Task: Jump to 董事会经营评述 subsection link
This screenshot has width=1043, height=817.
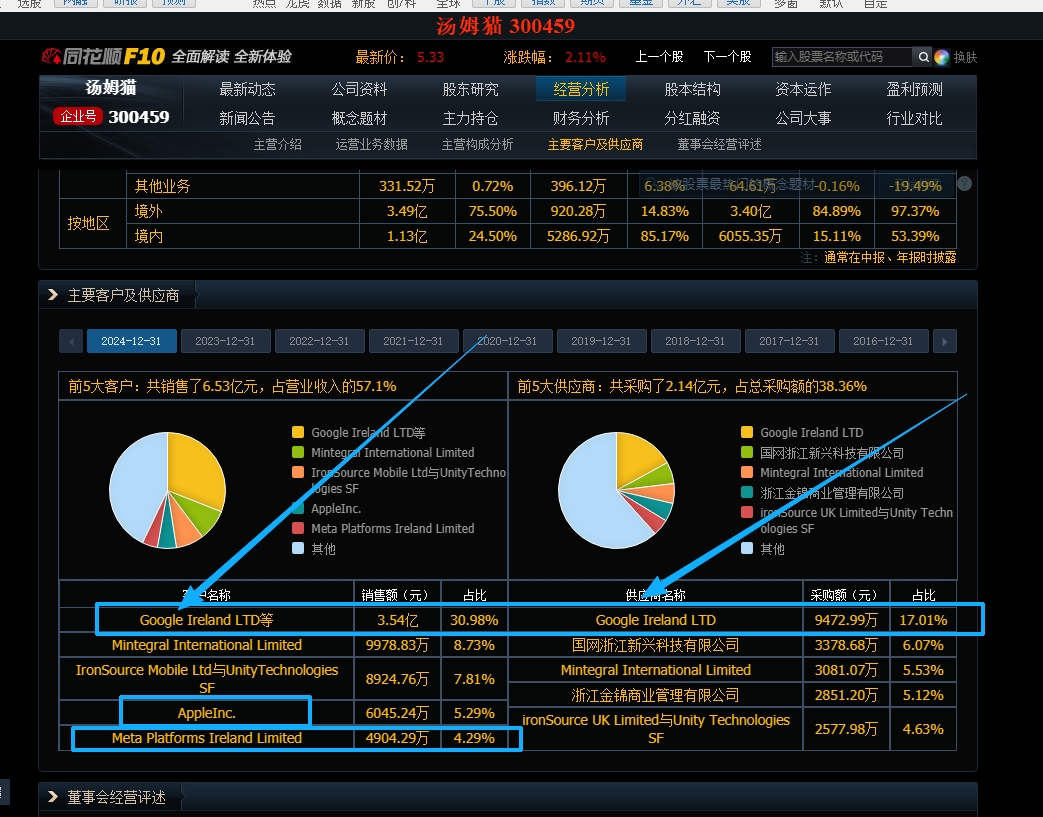Action: (x=719, y=144)
